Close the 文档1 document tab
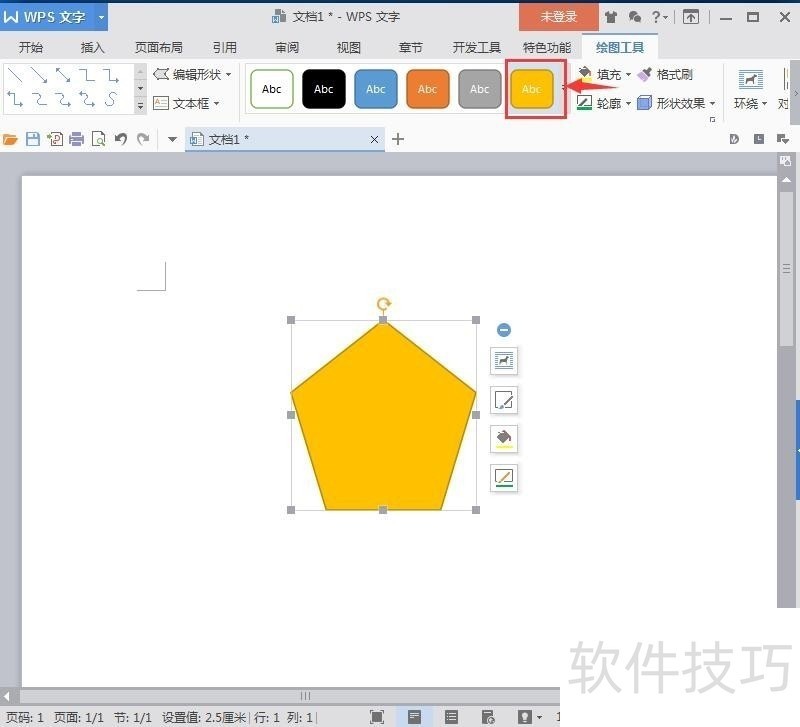This screenshot has width=800, height=727. 374,139
